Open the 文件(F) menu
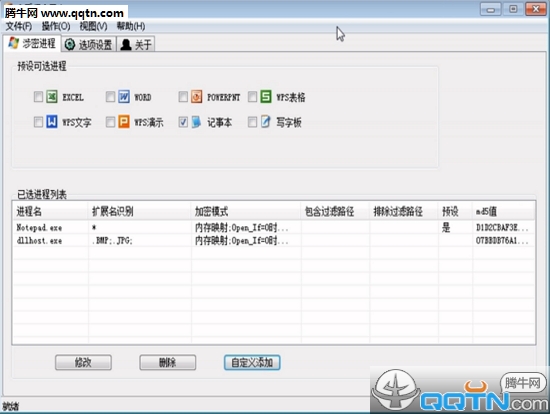Image resolution: width=550 pixels, height=414 pixels. tap(19, 26)
